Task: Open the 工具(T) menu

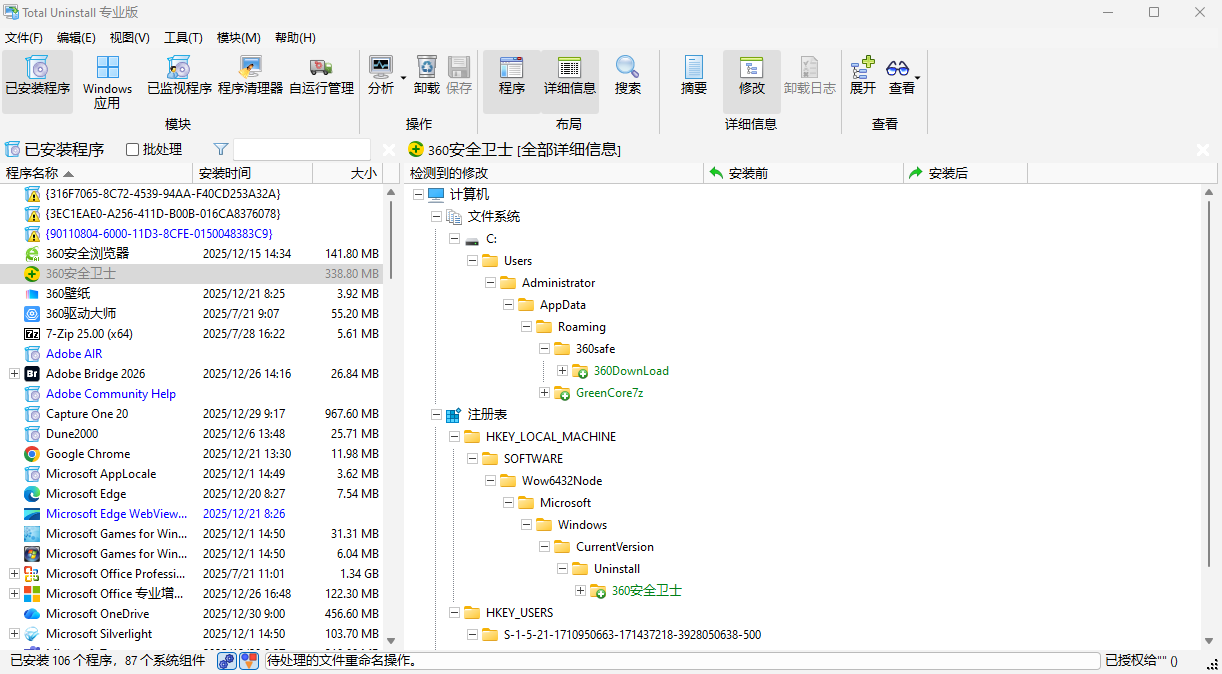Action: (x=183, y=38)
